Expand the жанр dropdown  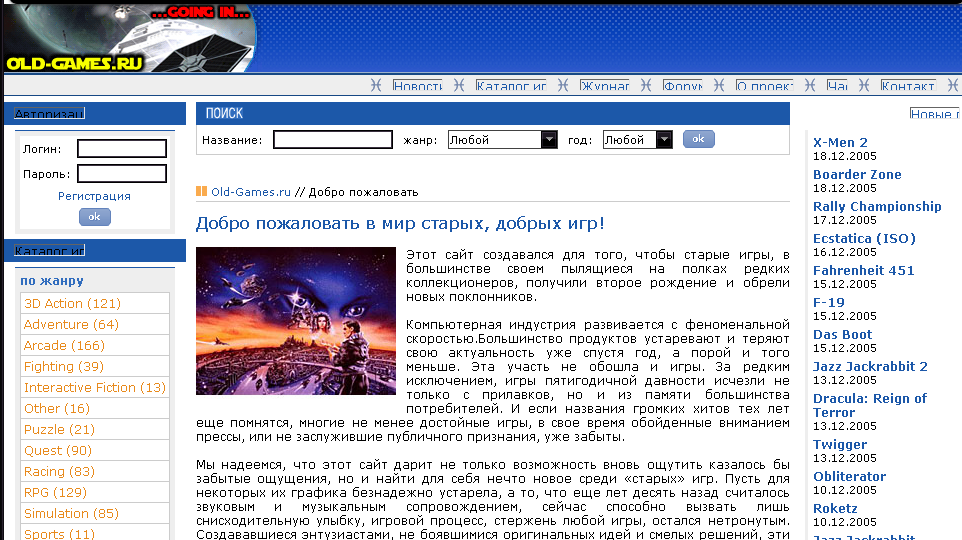(502, 140)
